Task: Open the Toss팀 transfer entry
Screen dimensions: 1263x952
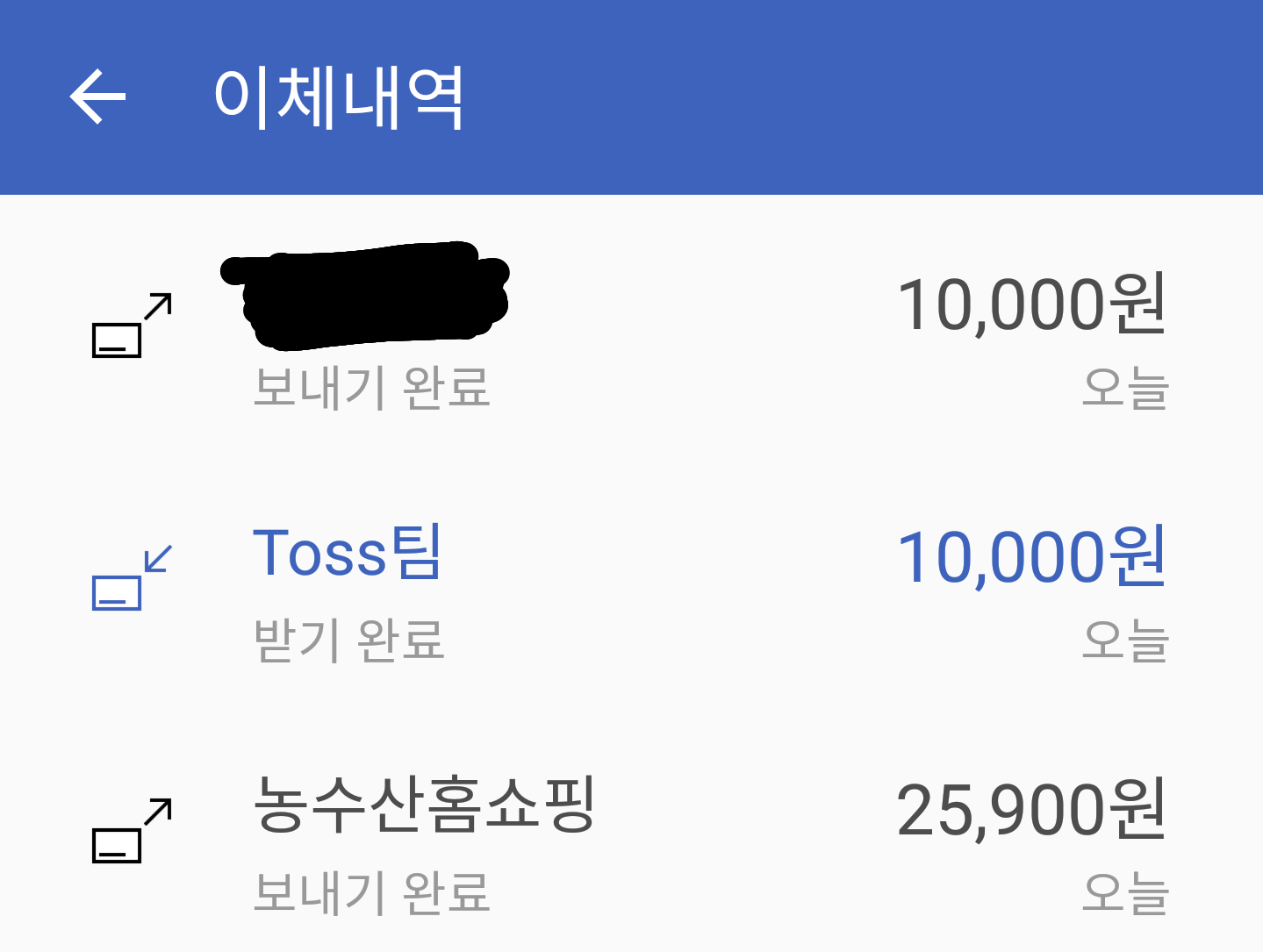Action: click(348, 553)
